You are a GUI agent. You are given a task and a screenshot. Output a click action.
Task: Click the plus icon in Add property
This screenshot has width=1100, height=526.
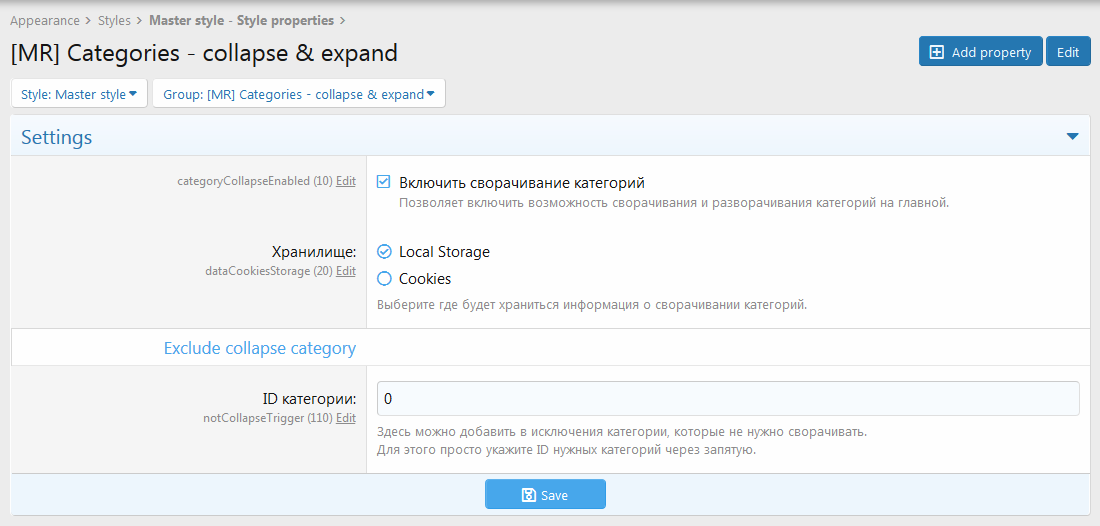937,52
